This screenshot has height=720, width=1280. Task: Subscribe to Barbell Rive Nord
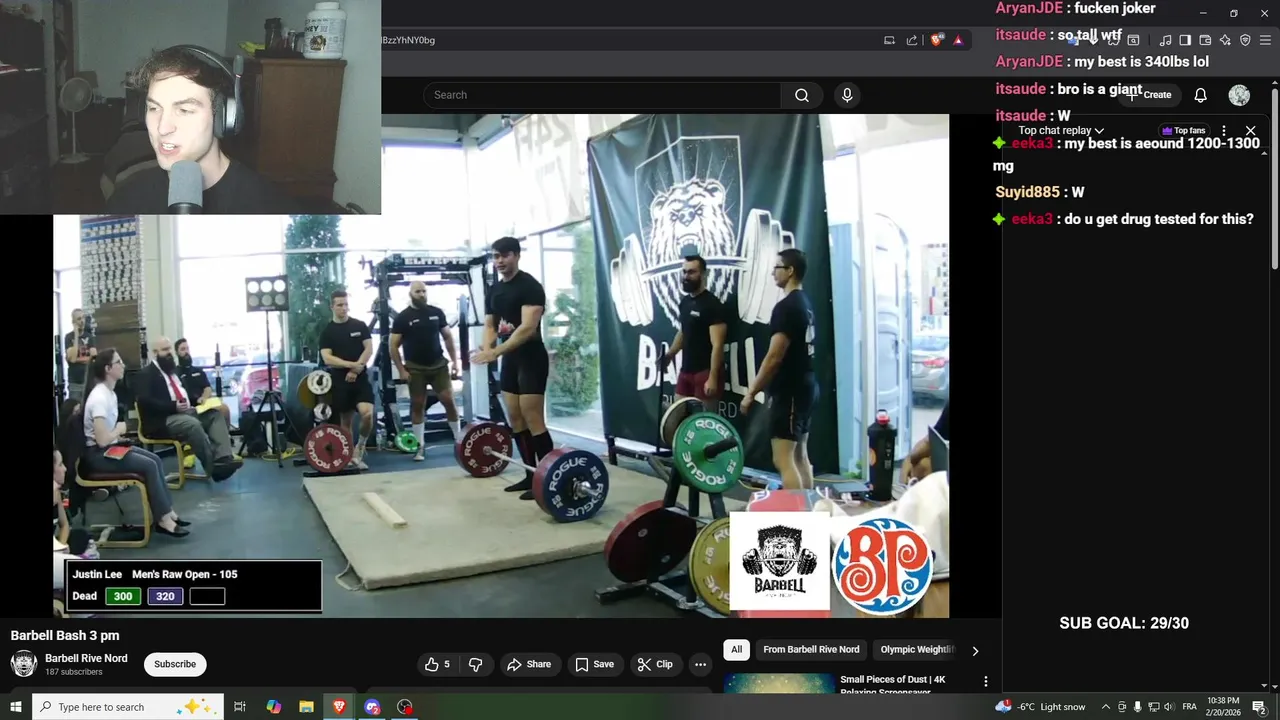pyautogui.click(x=175, y=664)
